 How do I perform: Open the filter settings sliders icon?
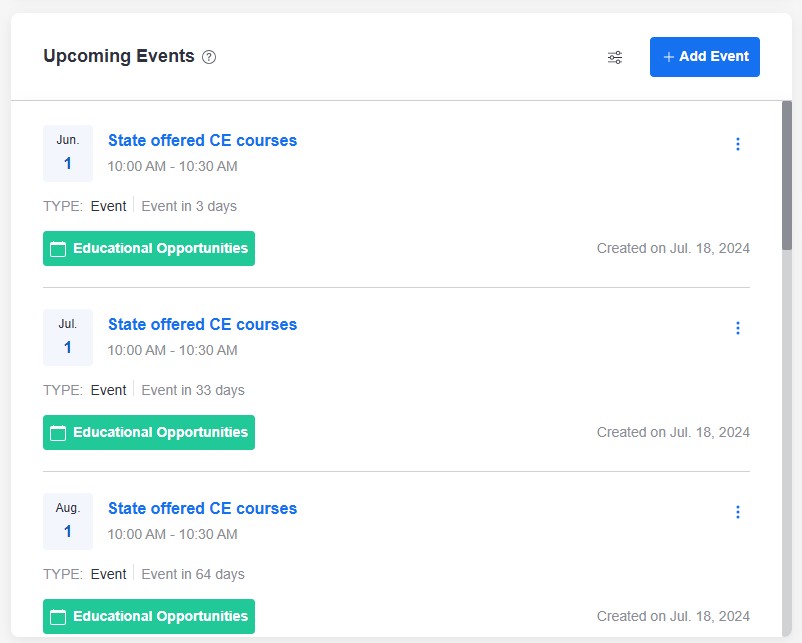615,57
